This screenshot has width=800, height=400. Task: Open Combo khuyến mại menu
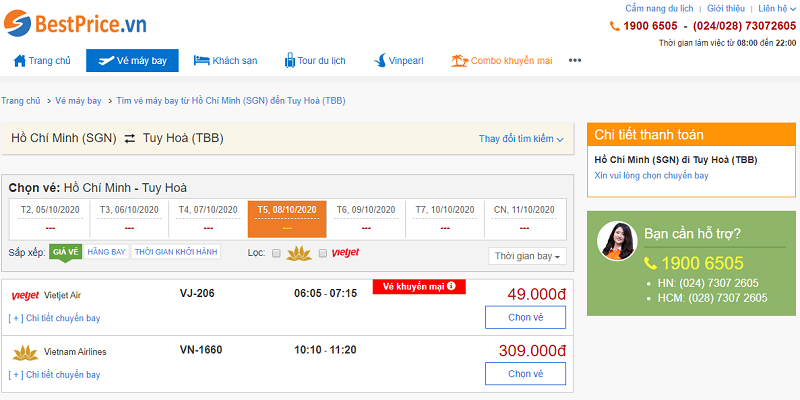(502, 61)
